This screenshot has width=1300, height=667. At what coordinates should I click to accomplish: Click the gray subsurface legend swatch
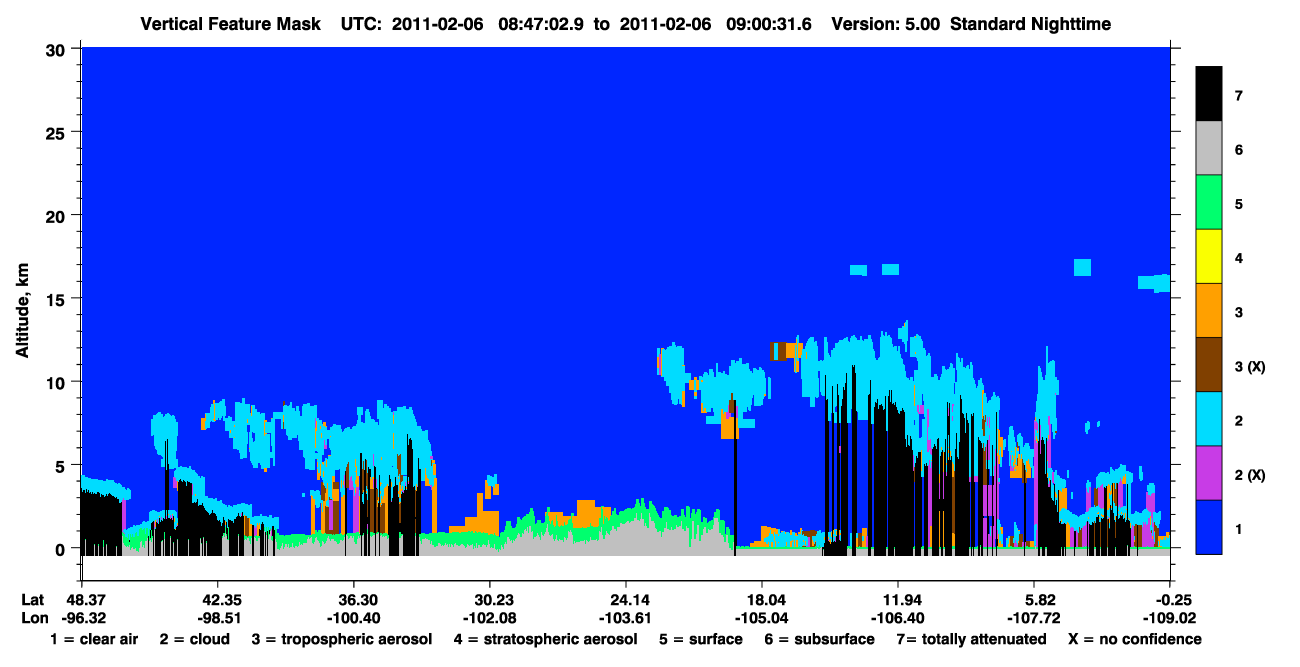coord(1209,148)
